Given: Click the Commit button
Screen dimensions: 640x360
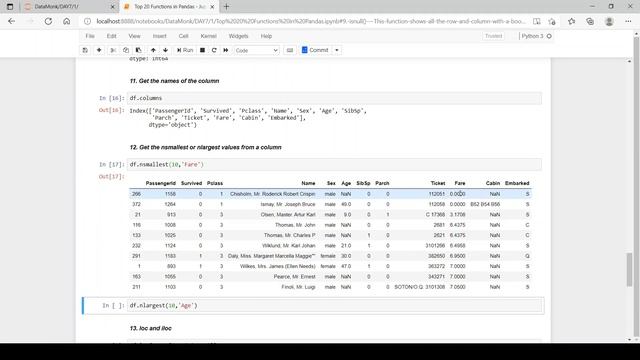Looking at the screenshot, I should [x=315, y=50].
